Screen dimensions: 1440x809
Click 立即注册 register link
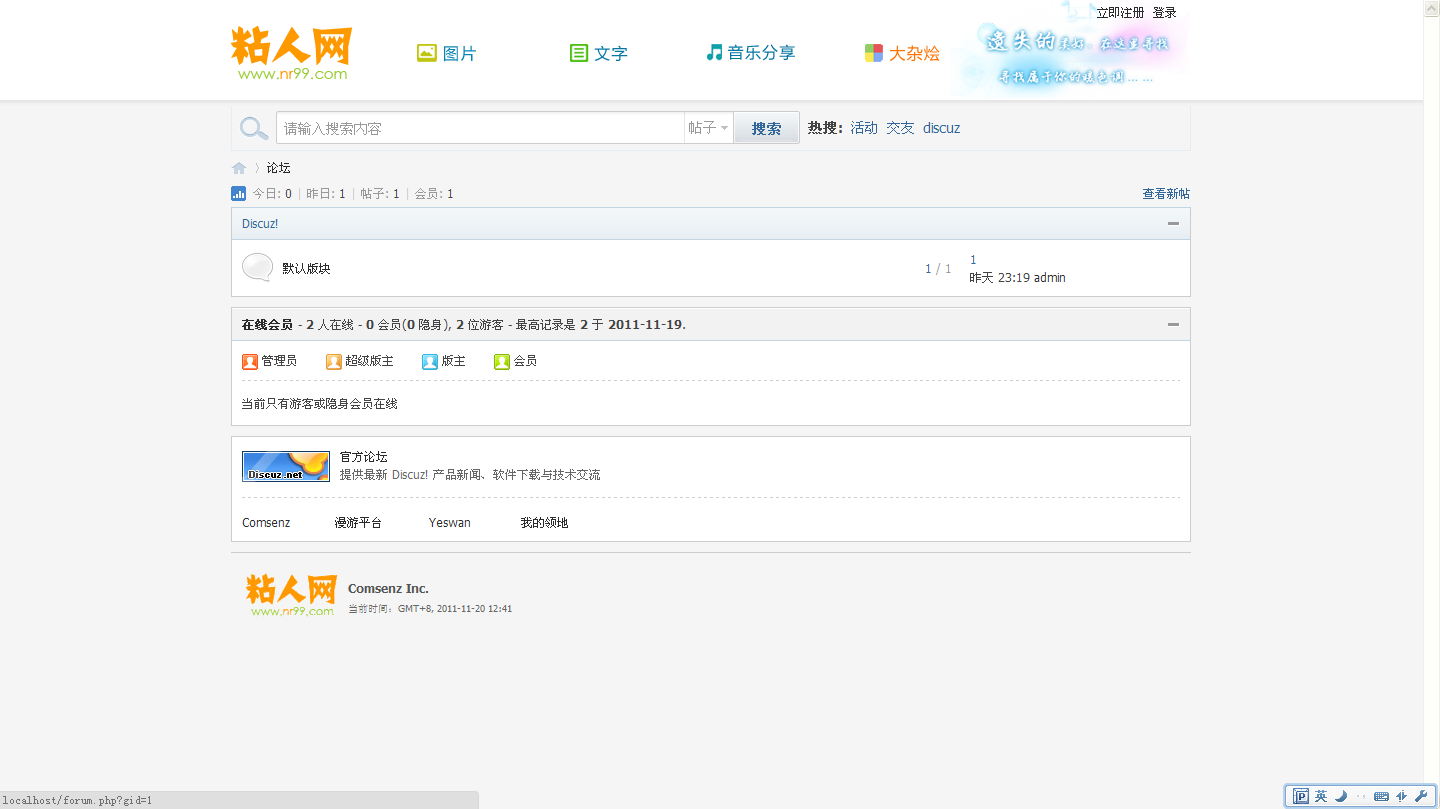tap(1120, 13)
